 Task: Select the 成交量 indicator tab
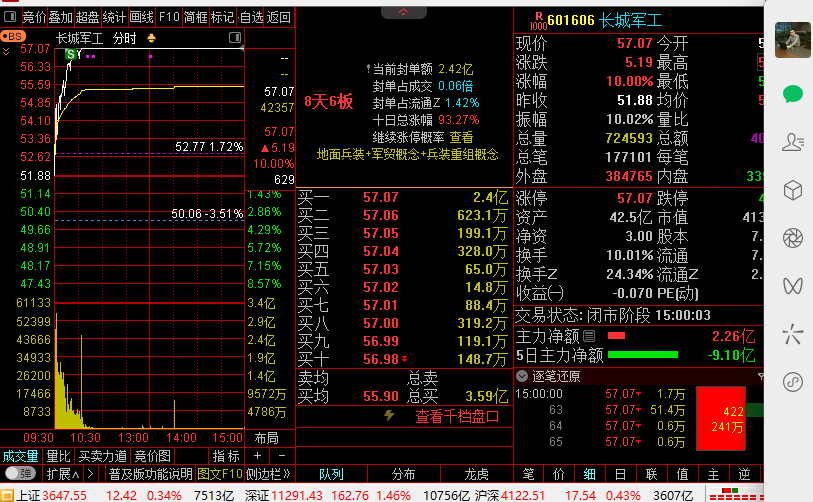click(x=21, y=456)
